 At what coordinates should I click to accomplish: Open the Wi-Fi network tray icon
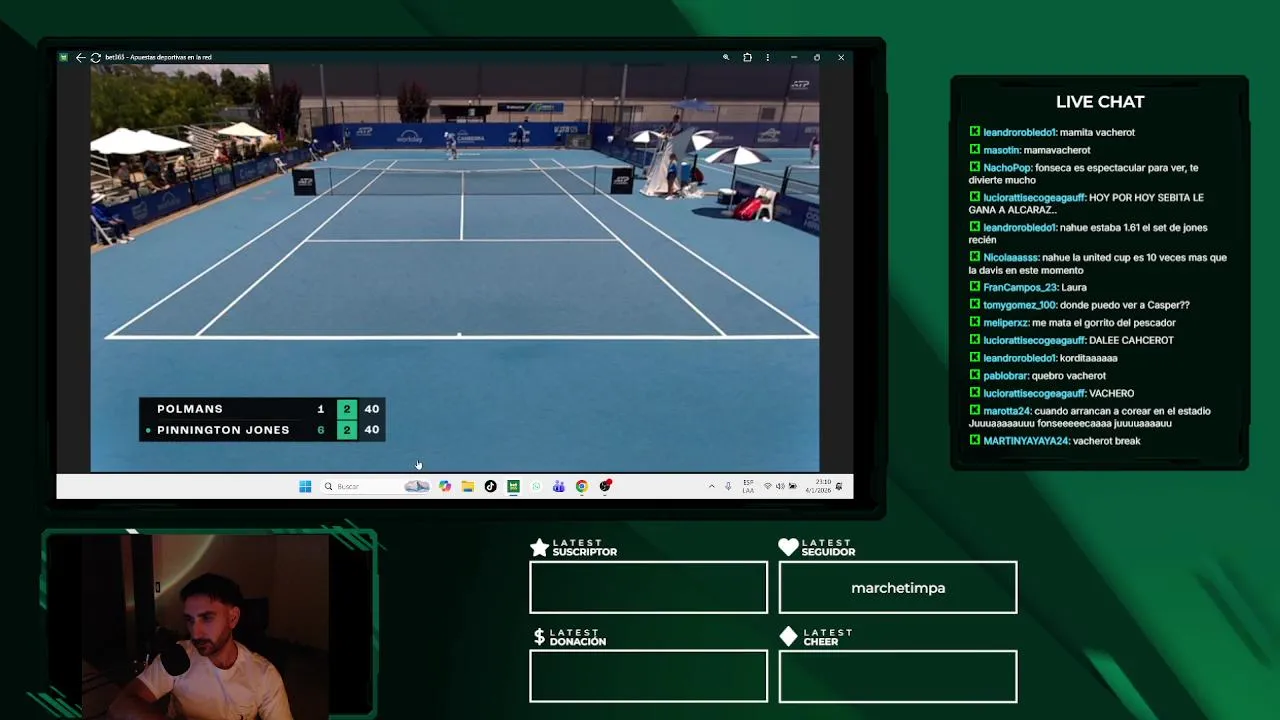tap(768, 486)
